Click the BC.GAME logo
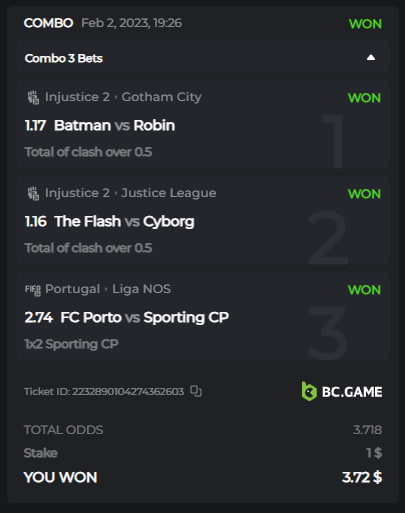Viewport: 405px width, 513px height. [x=342, y=391]
